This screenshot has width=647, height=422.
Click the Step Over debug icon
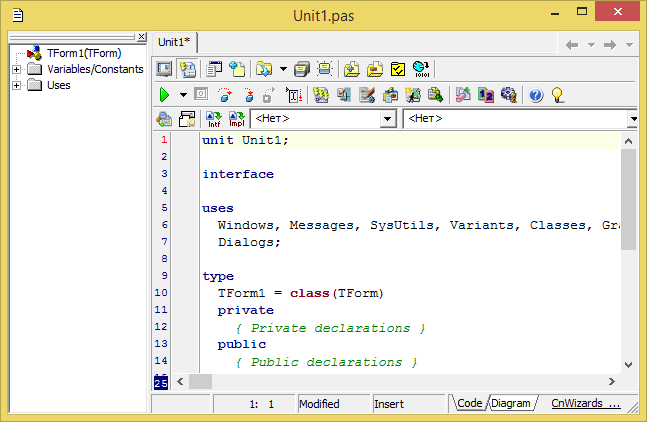click(x=224, y=95)
